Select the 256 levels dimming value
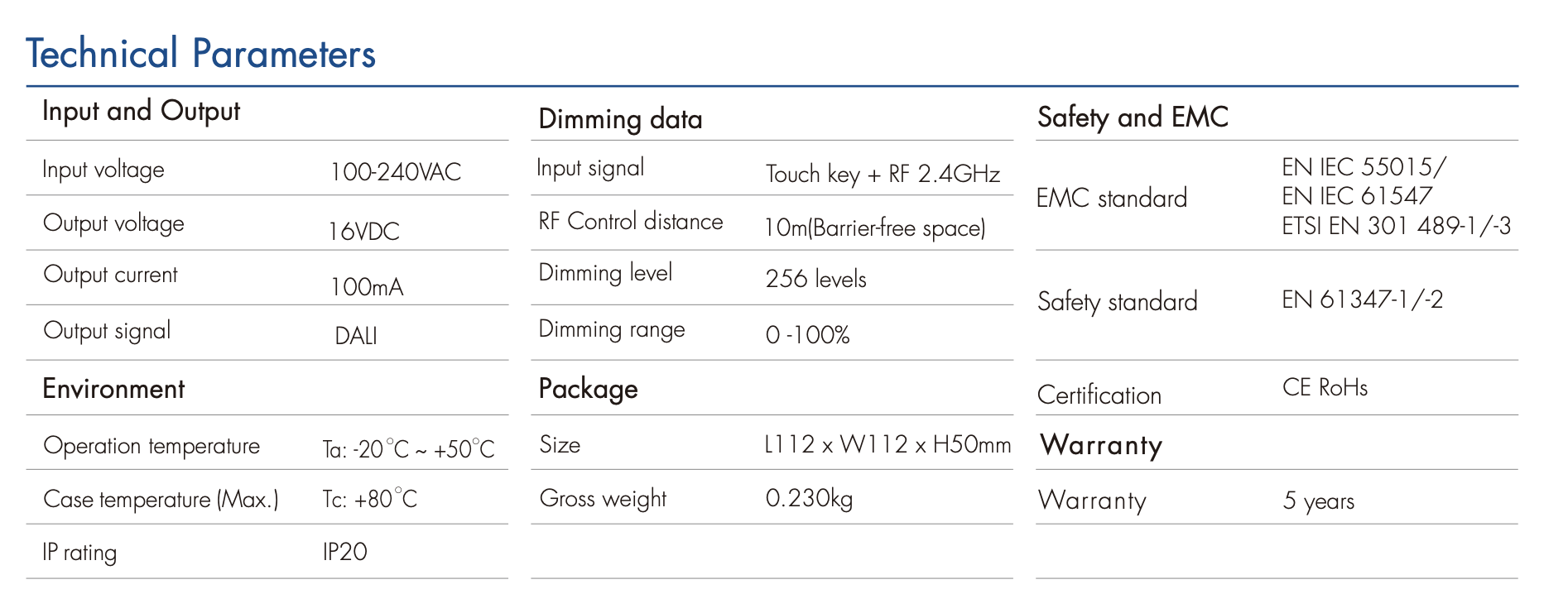The height and width of the screenshot is (594, 1568). click(815, 279)
